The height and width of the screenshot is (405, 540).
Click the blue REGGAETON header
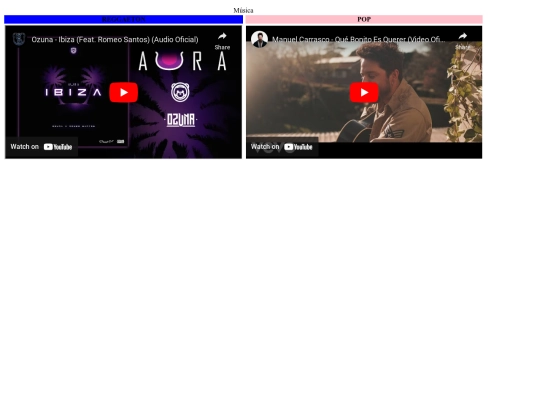coord(123,19)
